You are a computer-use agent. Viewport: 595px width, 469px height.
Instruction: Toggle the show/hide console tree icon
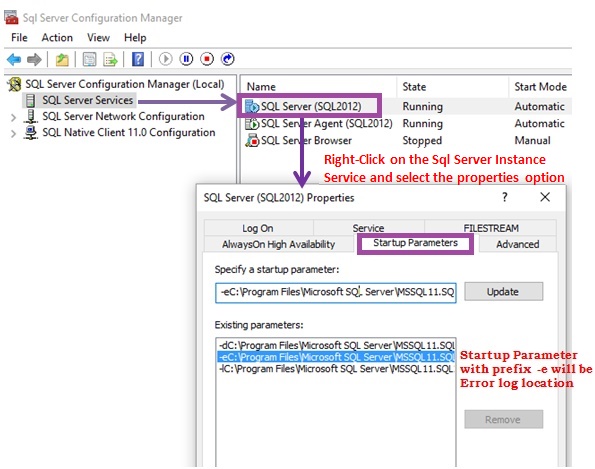(90, 60)
